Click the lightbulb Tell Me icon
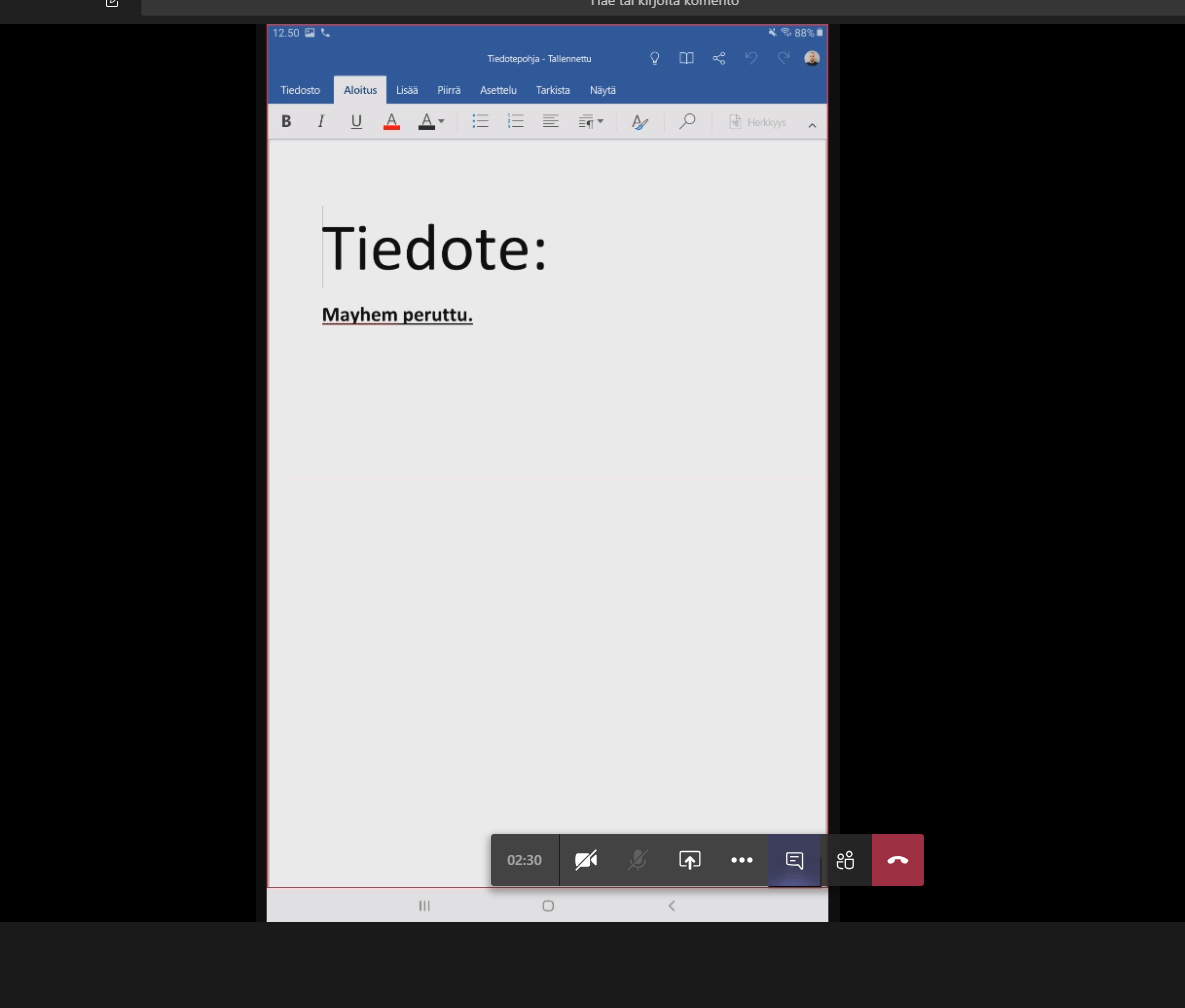Screen dimensions: 1185x1008 click(655, 58)
